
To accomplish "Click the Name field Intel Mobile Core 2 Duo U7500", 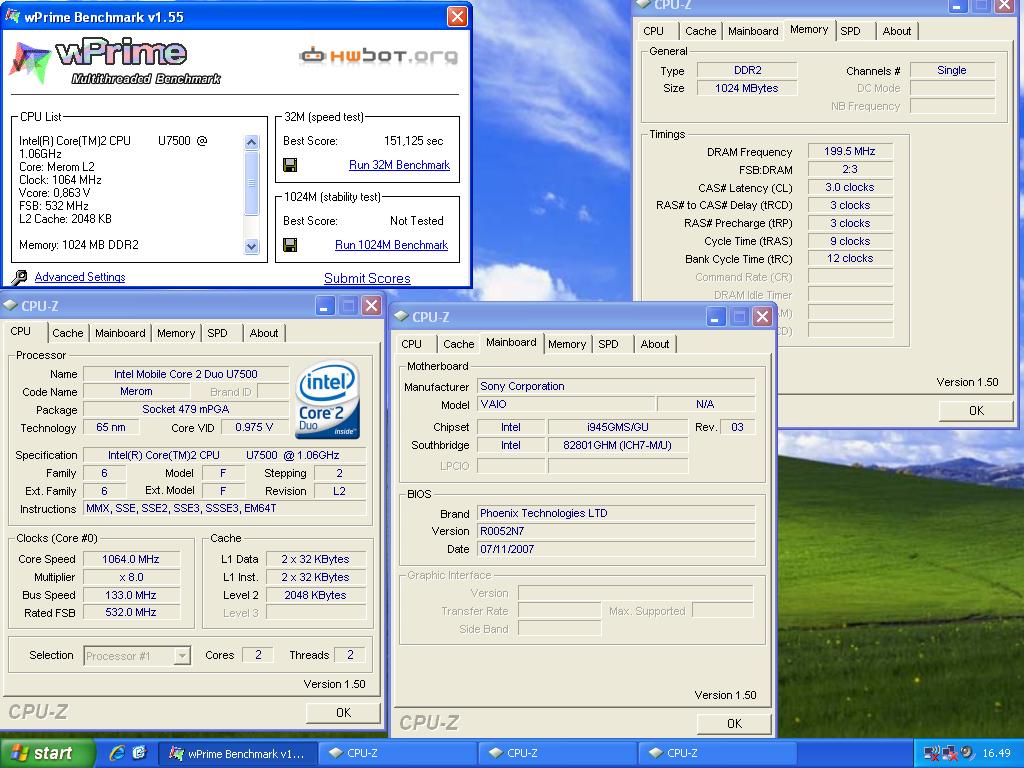I will [x=186, y=374].
